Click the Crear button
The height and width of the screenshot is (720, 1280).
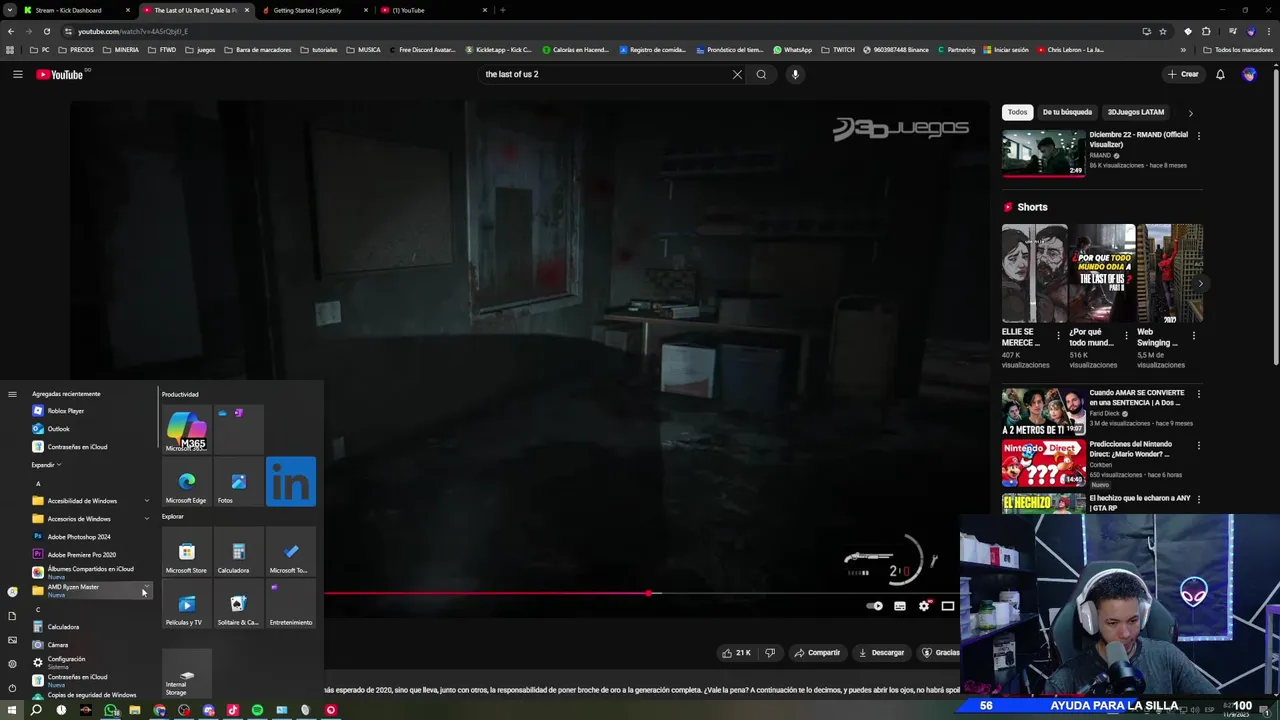(x=1183, y=74)
